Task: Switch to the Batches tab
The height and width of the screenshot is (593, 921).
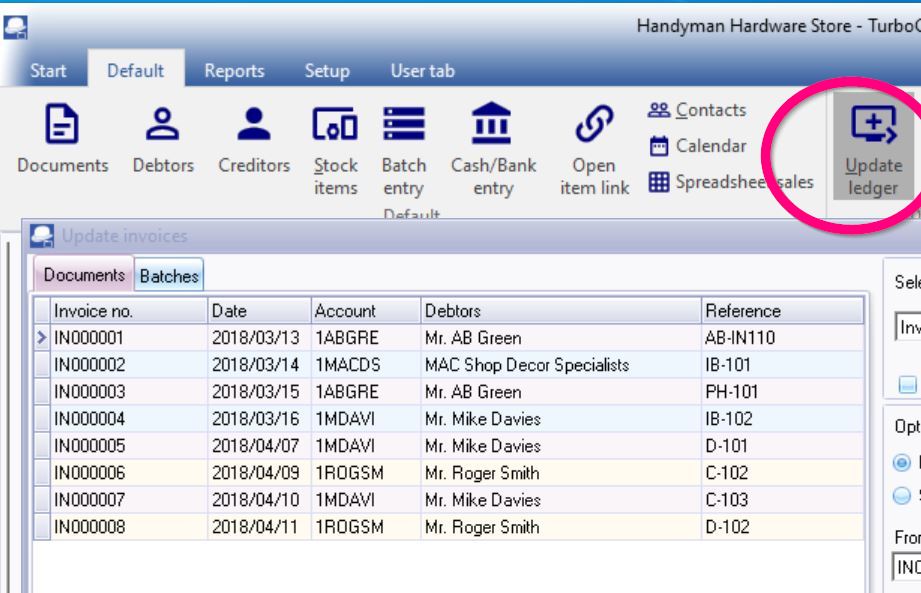Action: point(169,276)
